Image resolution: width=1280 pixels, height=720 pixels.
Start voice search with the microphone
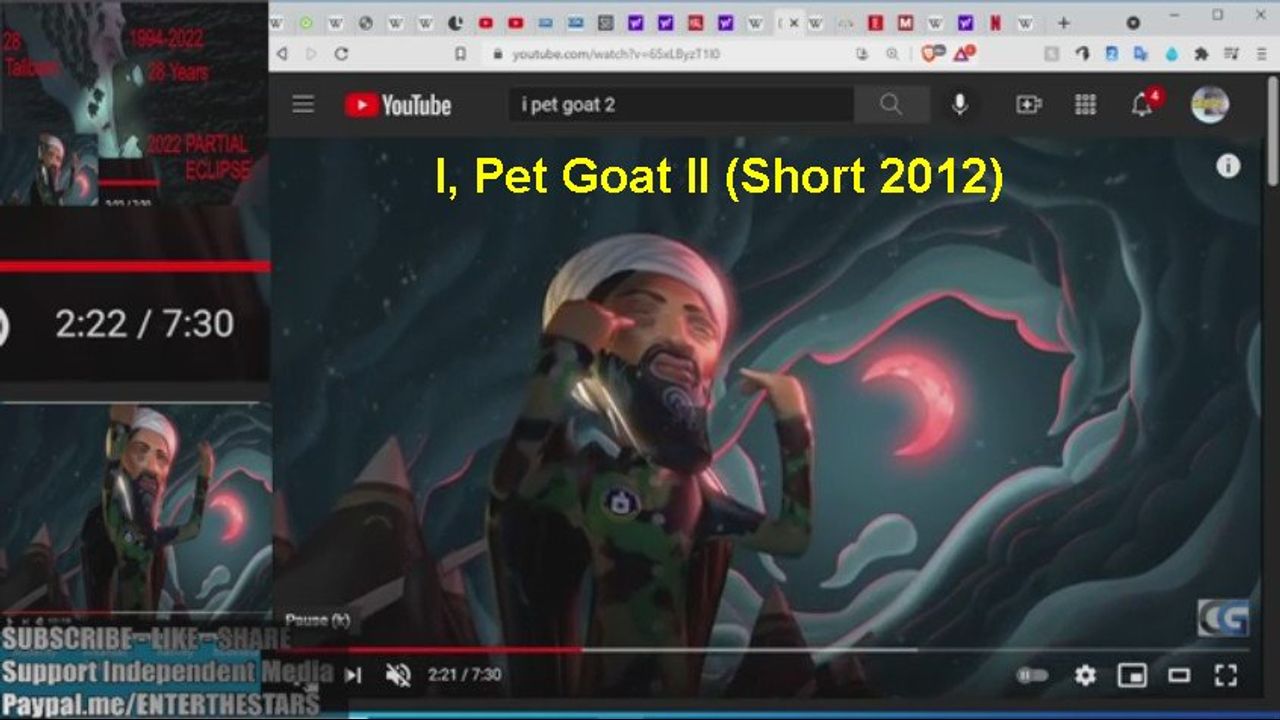pyautogui.click(x=959, y=105)
